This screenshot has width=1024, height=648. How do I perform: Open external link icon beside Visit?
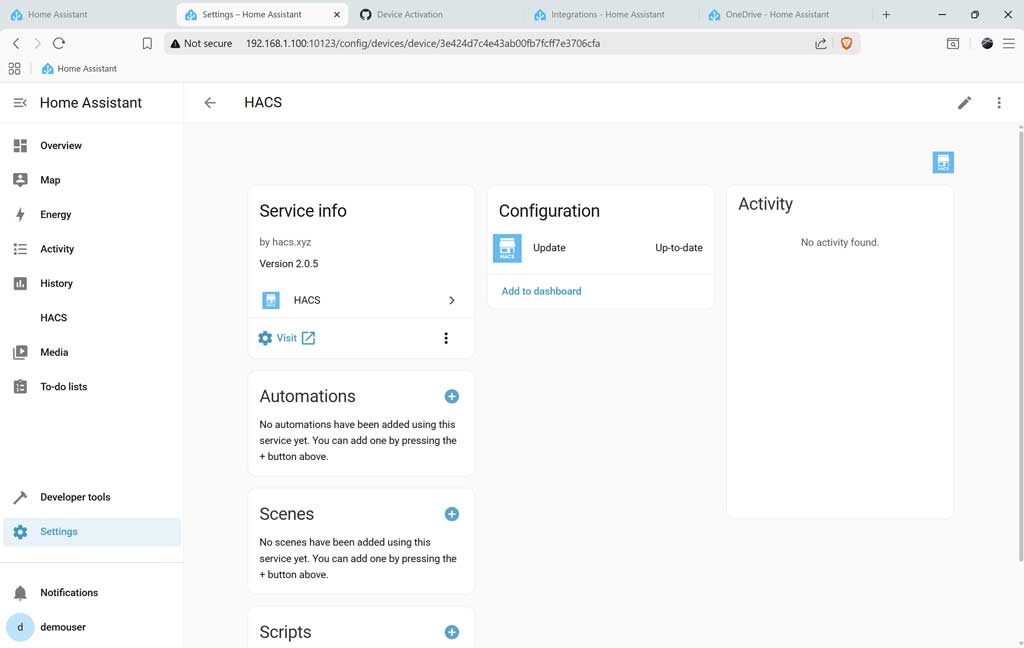308,338
